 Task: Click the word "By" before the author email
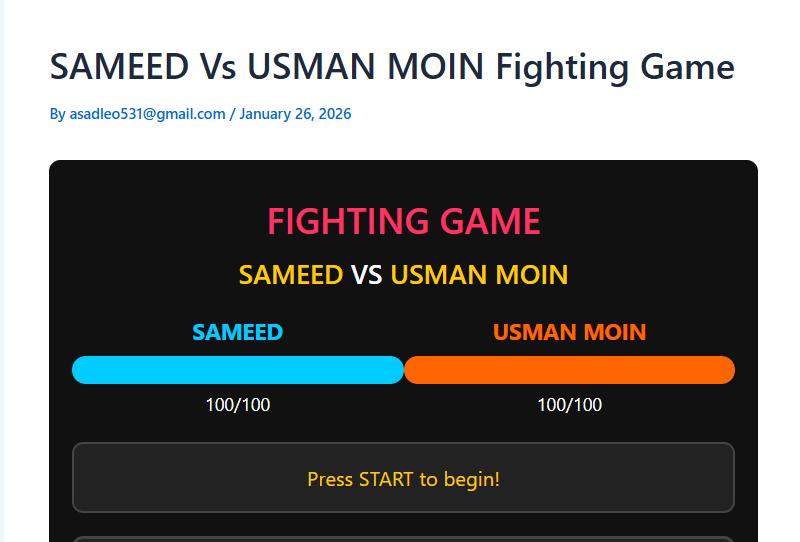tap(58, 114)
